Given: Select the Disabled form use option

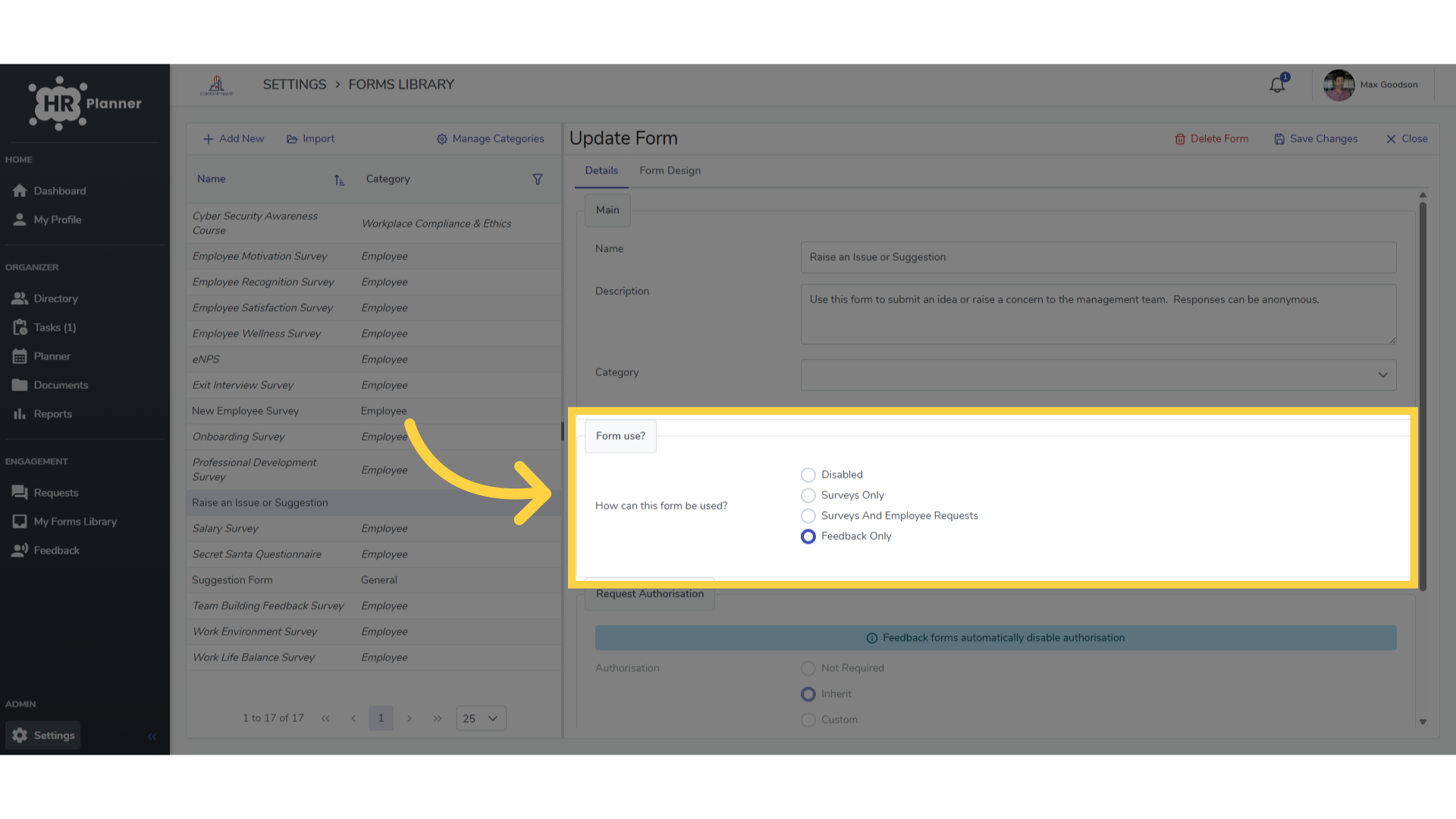Looking at the screenshot, I should click(808, 475).
